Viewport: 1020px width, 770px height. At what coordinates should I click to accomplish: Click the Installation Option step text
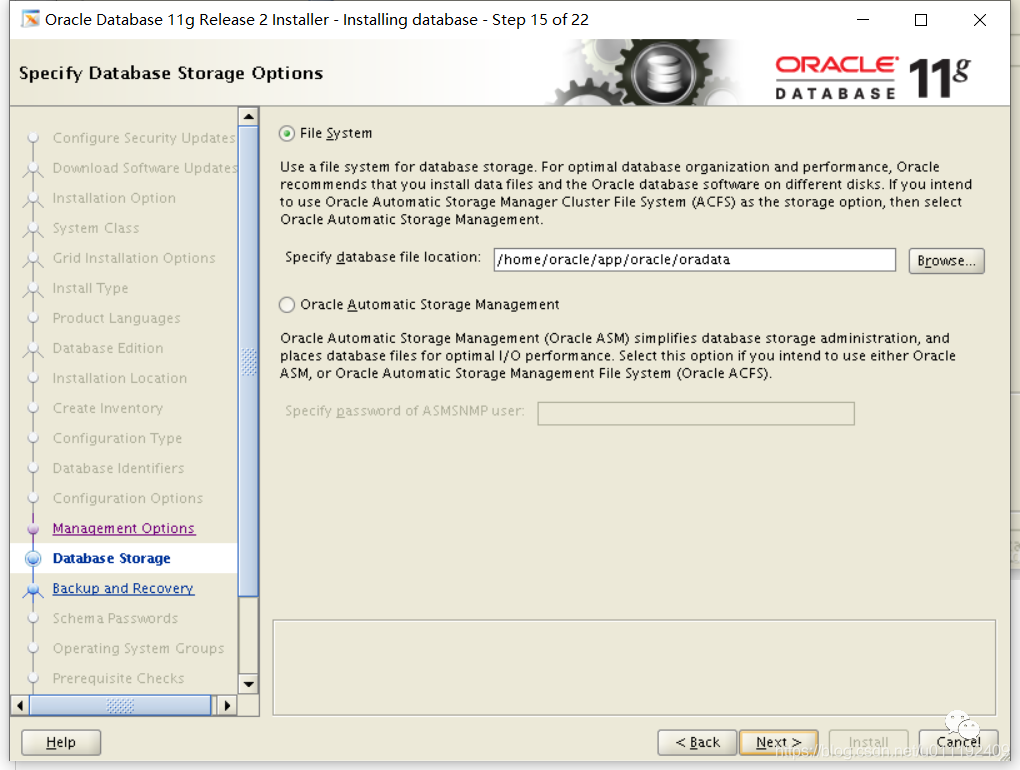pos(114,198)
